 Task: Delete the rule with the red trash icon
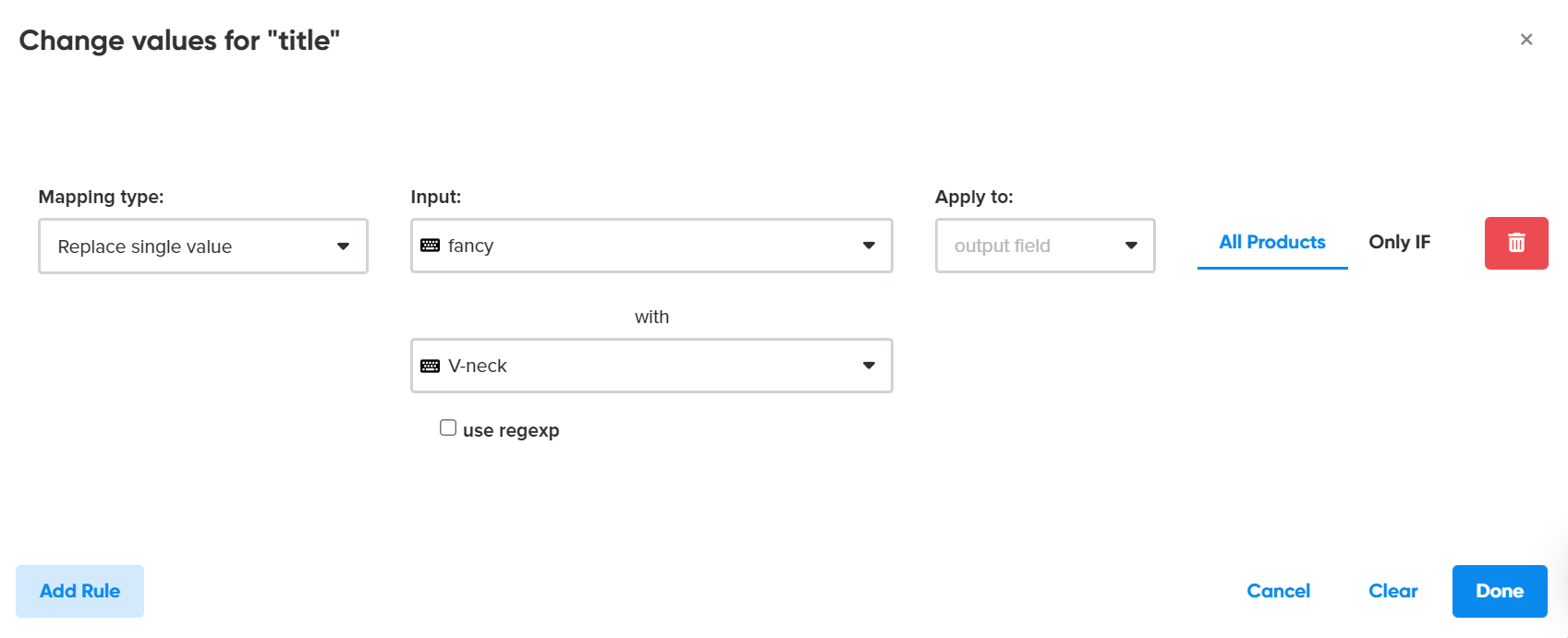coord(1516,243)
